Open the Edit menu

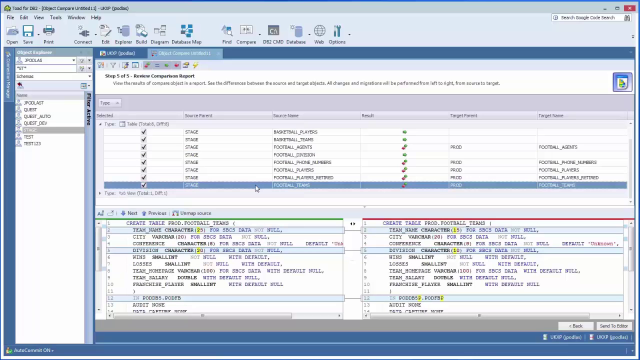(24, 18)
